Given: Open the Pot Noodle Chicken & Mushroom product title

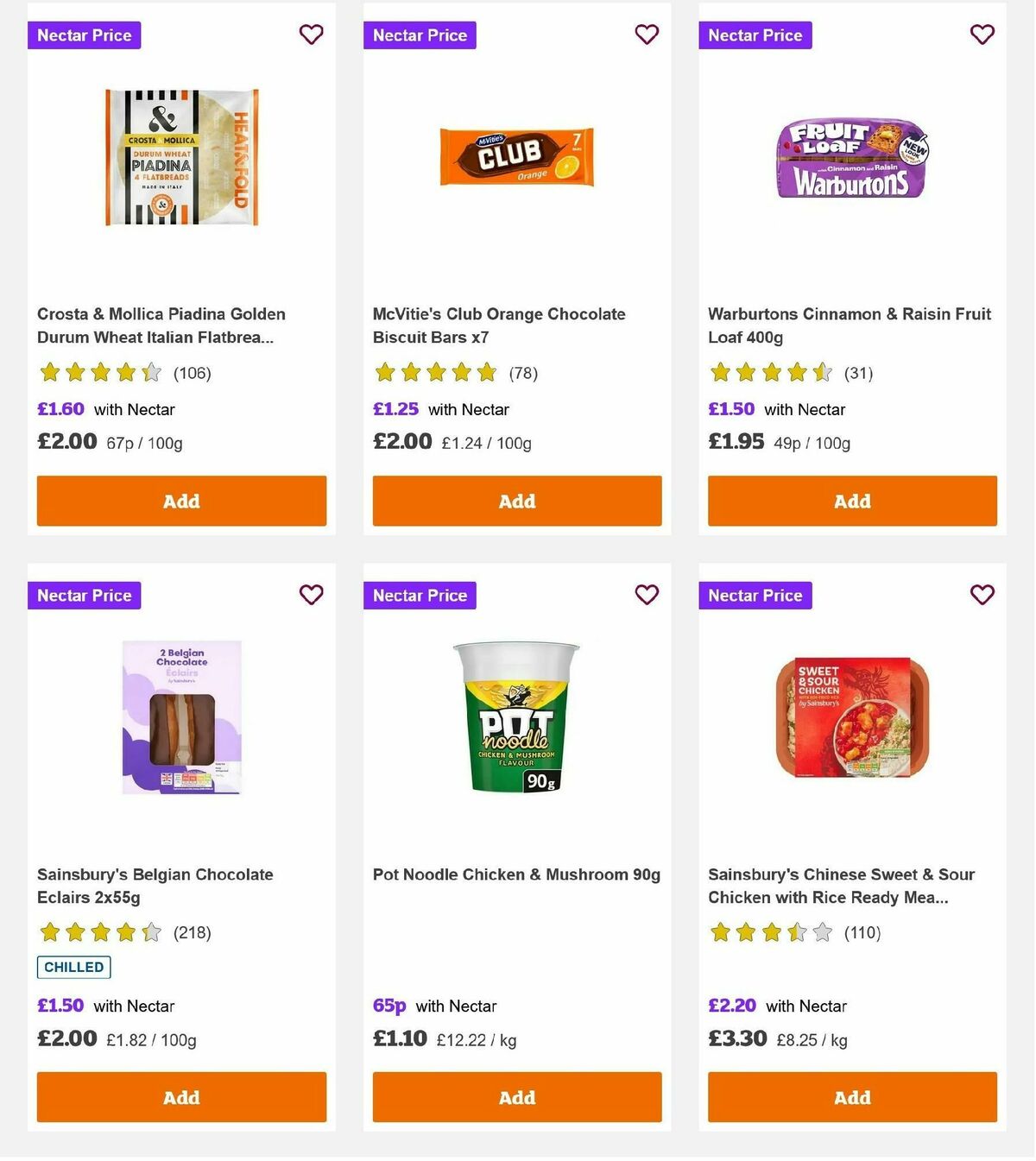Looking at the screenshot, I should point(516,874).
